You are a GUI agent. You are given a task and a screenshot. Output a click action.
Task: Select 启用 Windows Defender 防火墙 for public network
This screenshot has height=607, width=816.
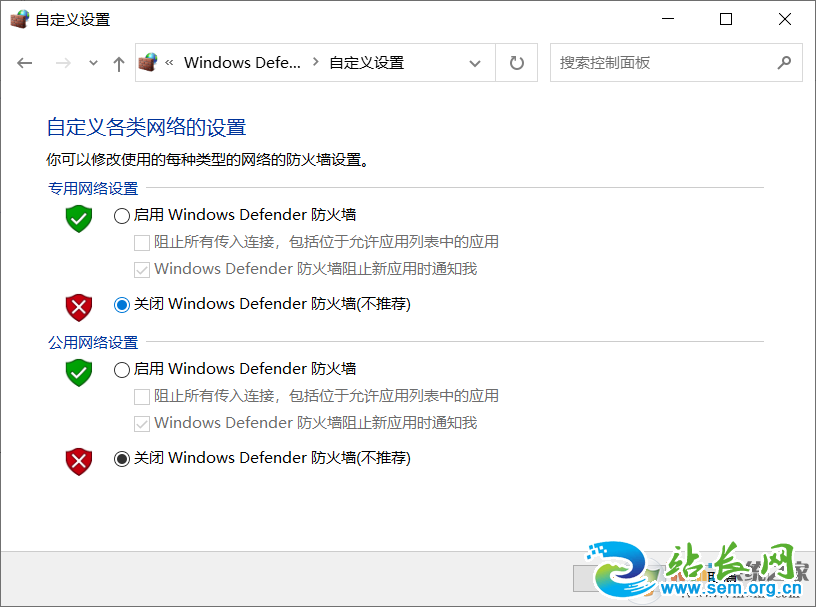121,368
